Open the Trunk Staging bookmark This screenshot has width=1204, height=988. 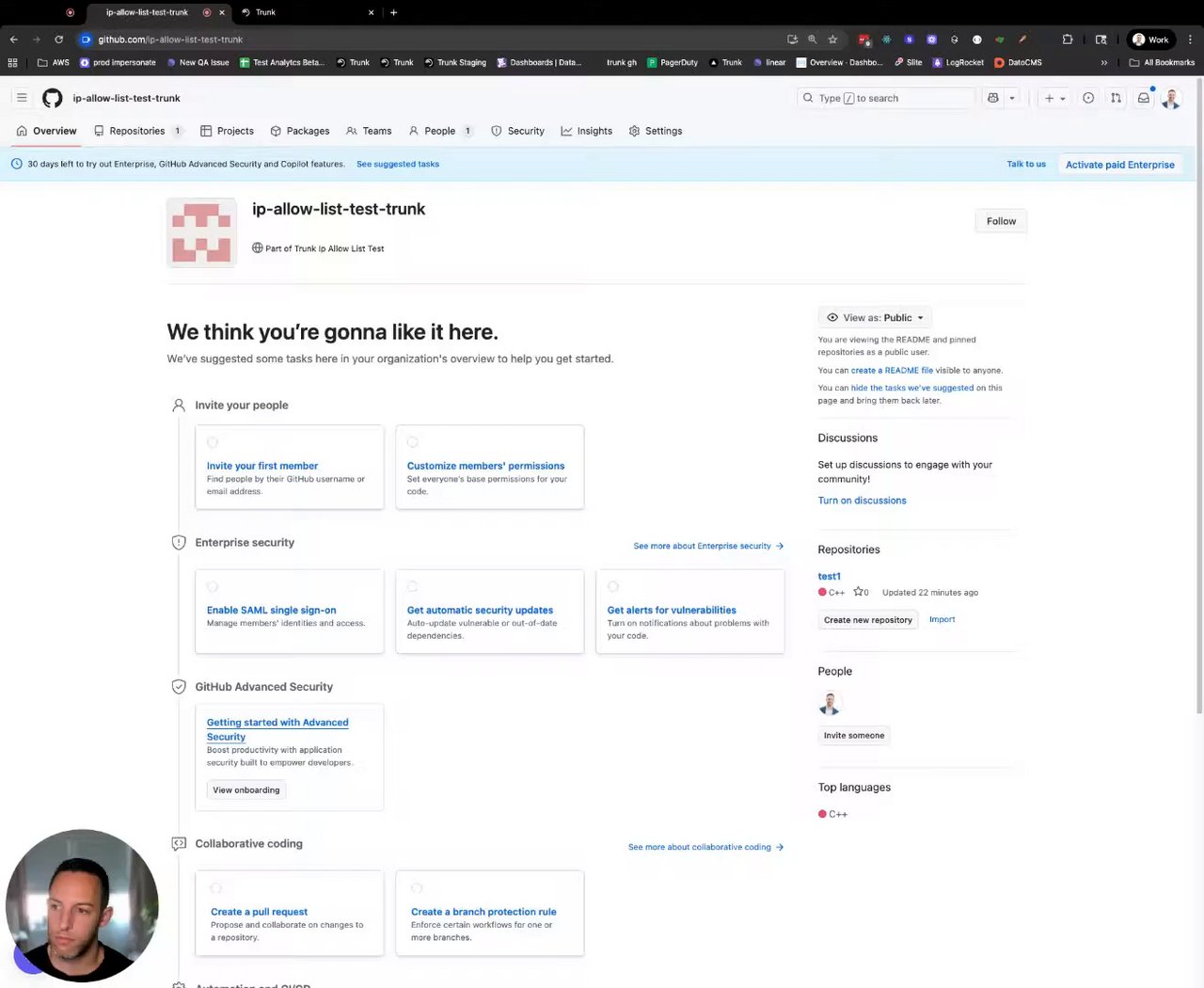coord(454,63)
